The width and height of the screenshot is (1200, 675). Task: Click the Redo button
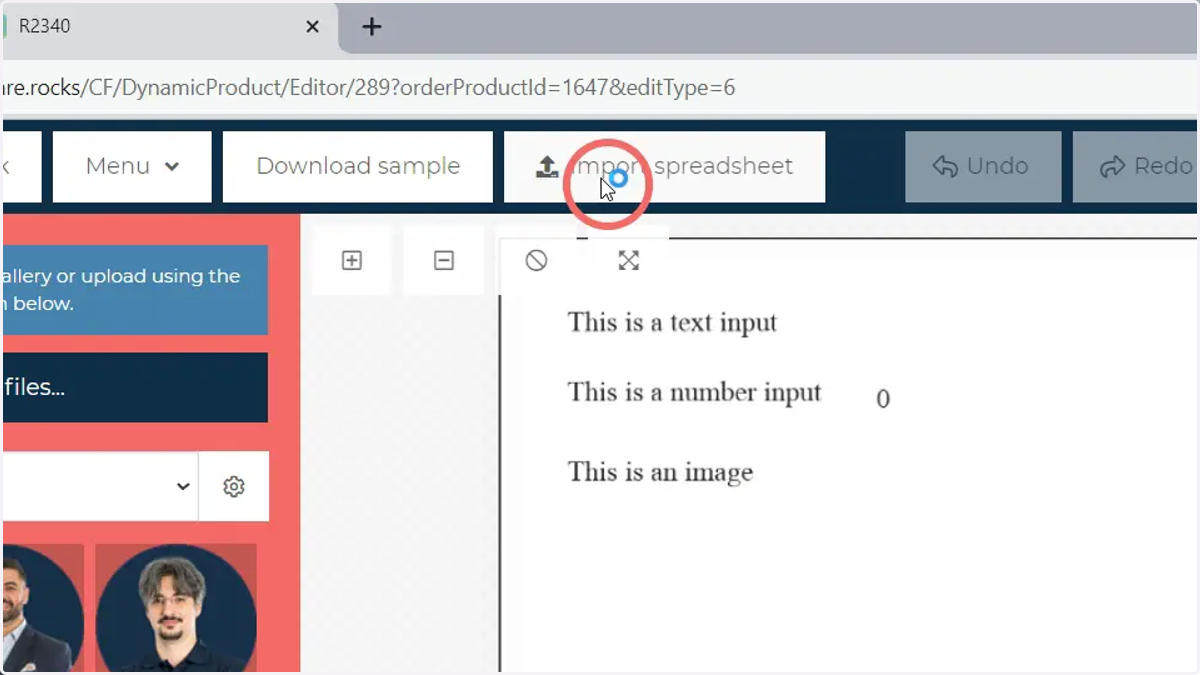pyautogui.click(x=1136, y=166)
